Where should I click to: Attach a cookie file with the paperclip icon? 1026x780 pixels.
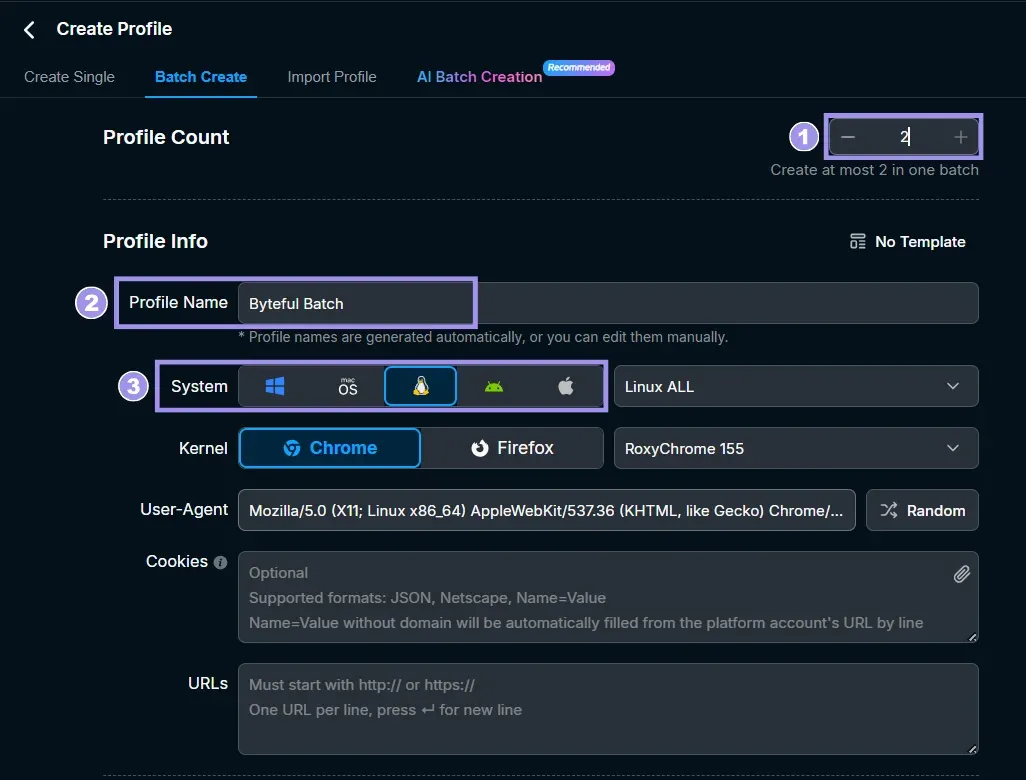[961, 574]
